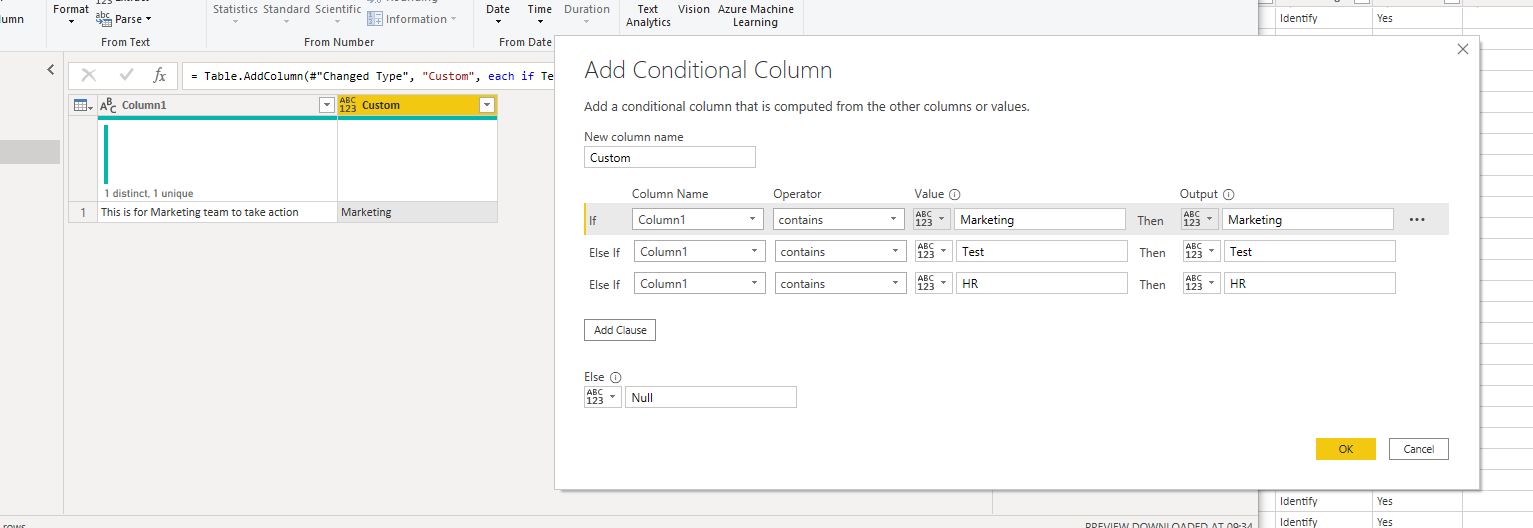Edit the HR output field
Viewport: 1533px width, 528px height.
(x=1310, y=284)
